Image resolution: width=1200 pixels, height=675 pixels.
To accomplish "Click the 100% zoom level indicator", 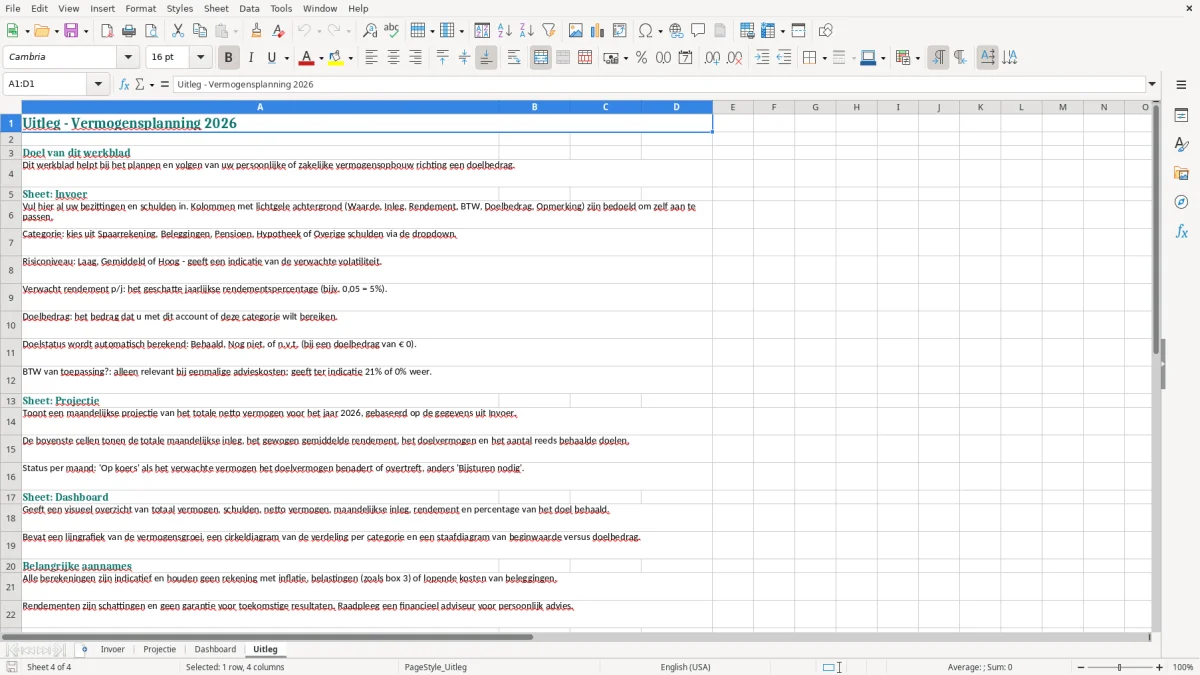I will click(1183, 667).
